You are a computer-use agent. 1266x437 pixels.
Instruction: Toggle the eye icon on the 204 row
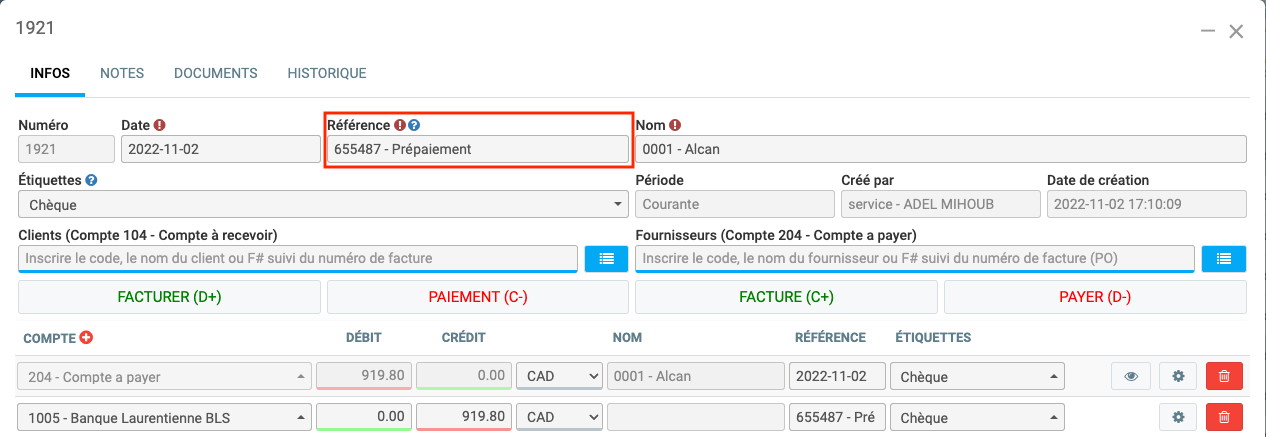pyautogui.click(x=1131, y=377)
